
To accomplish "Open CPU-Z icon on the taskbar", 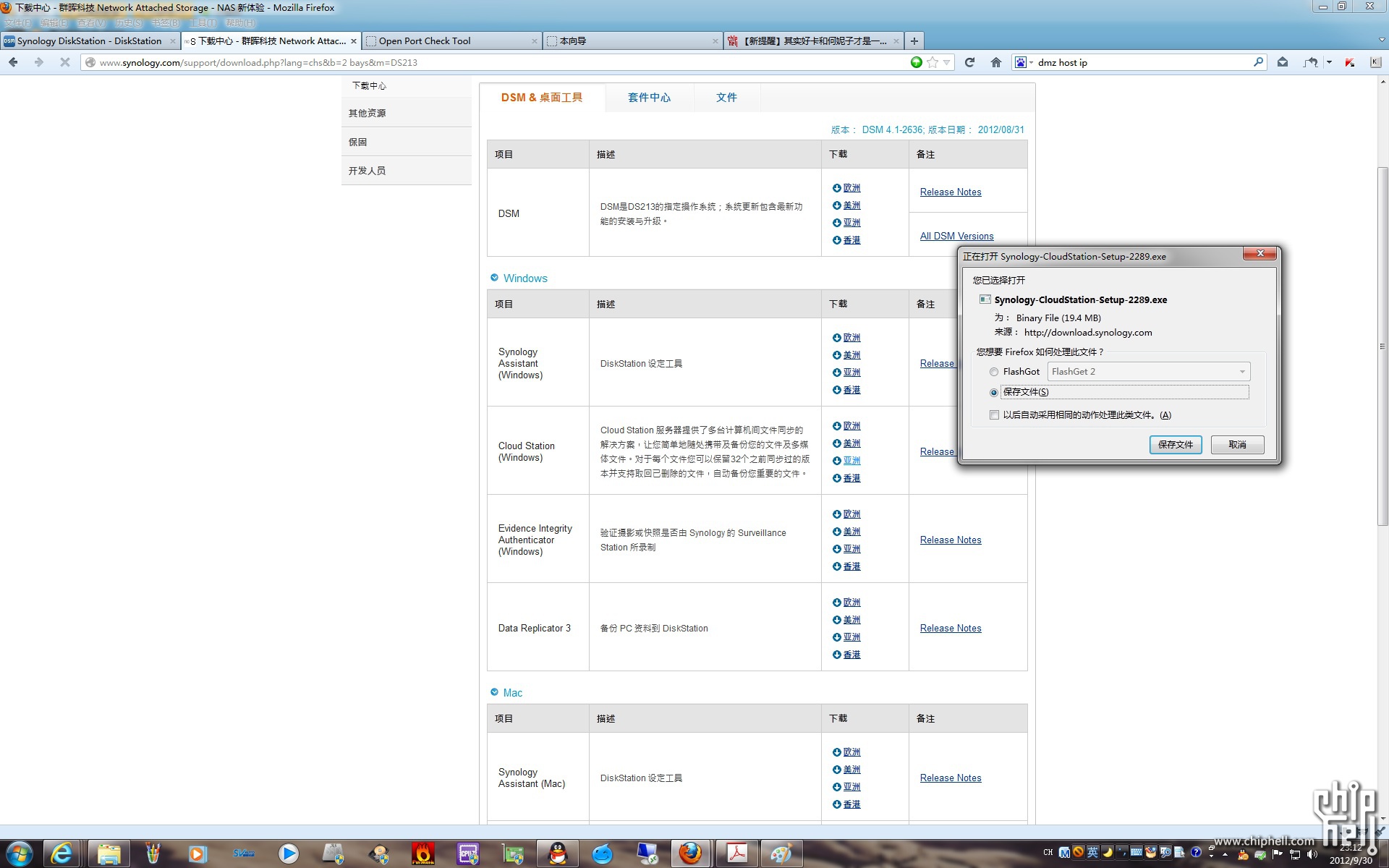I will 468,854.
